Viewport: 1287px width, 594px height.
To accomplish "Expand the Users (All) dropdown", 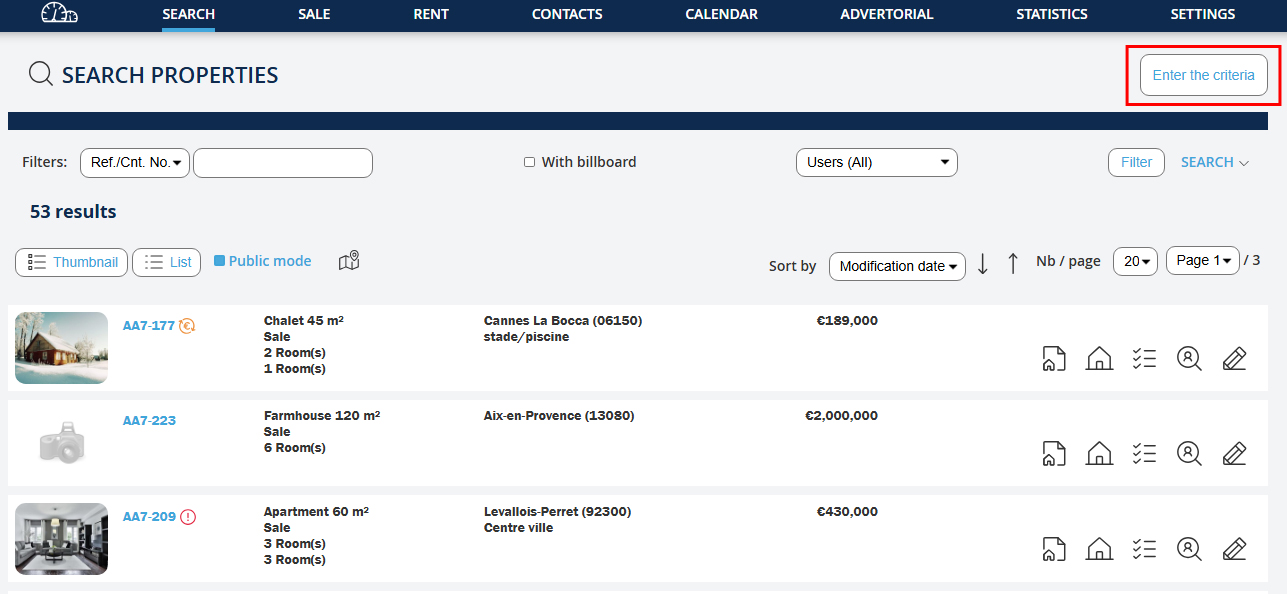I will 876,163.
